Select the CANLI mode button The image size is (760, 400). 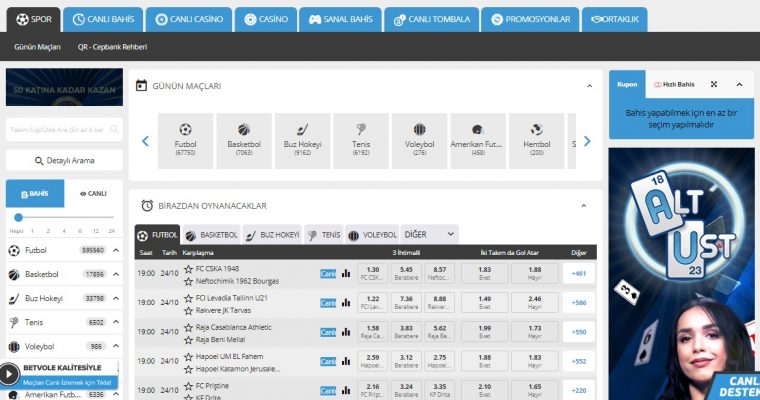93,193
